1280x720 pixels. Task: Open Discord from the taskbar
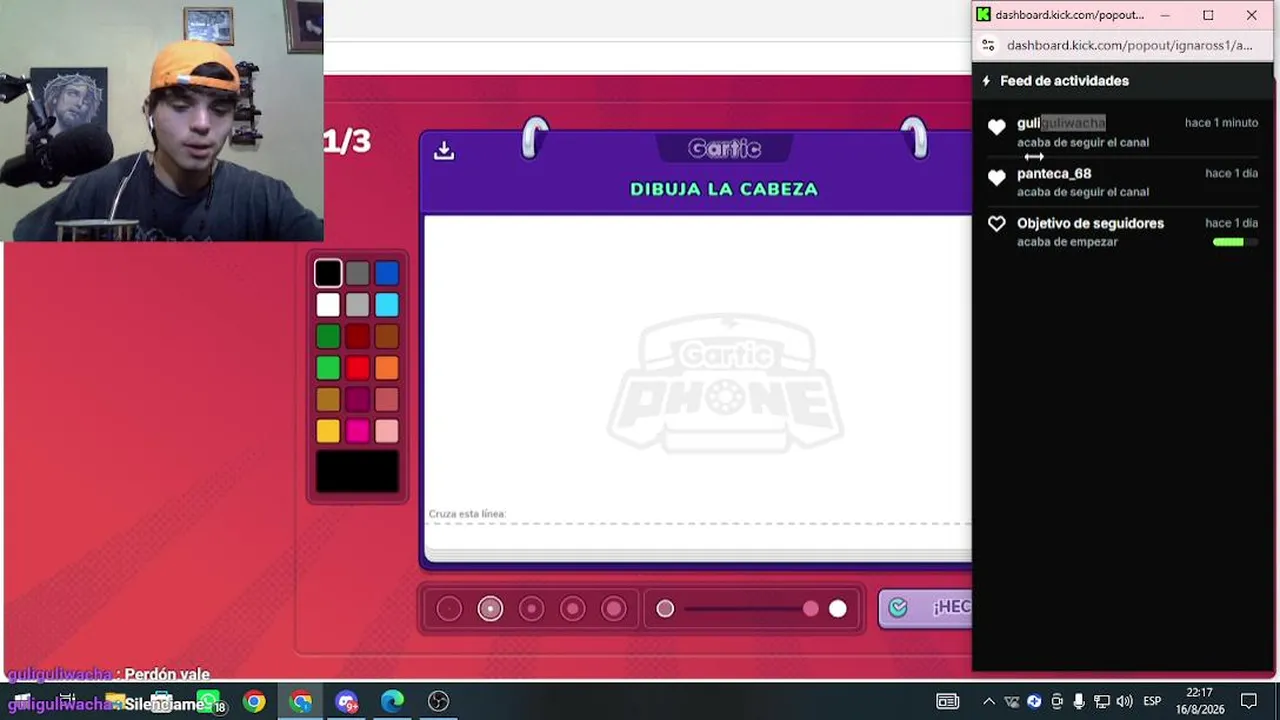[347, 702]
